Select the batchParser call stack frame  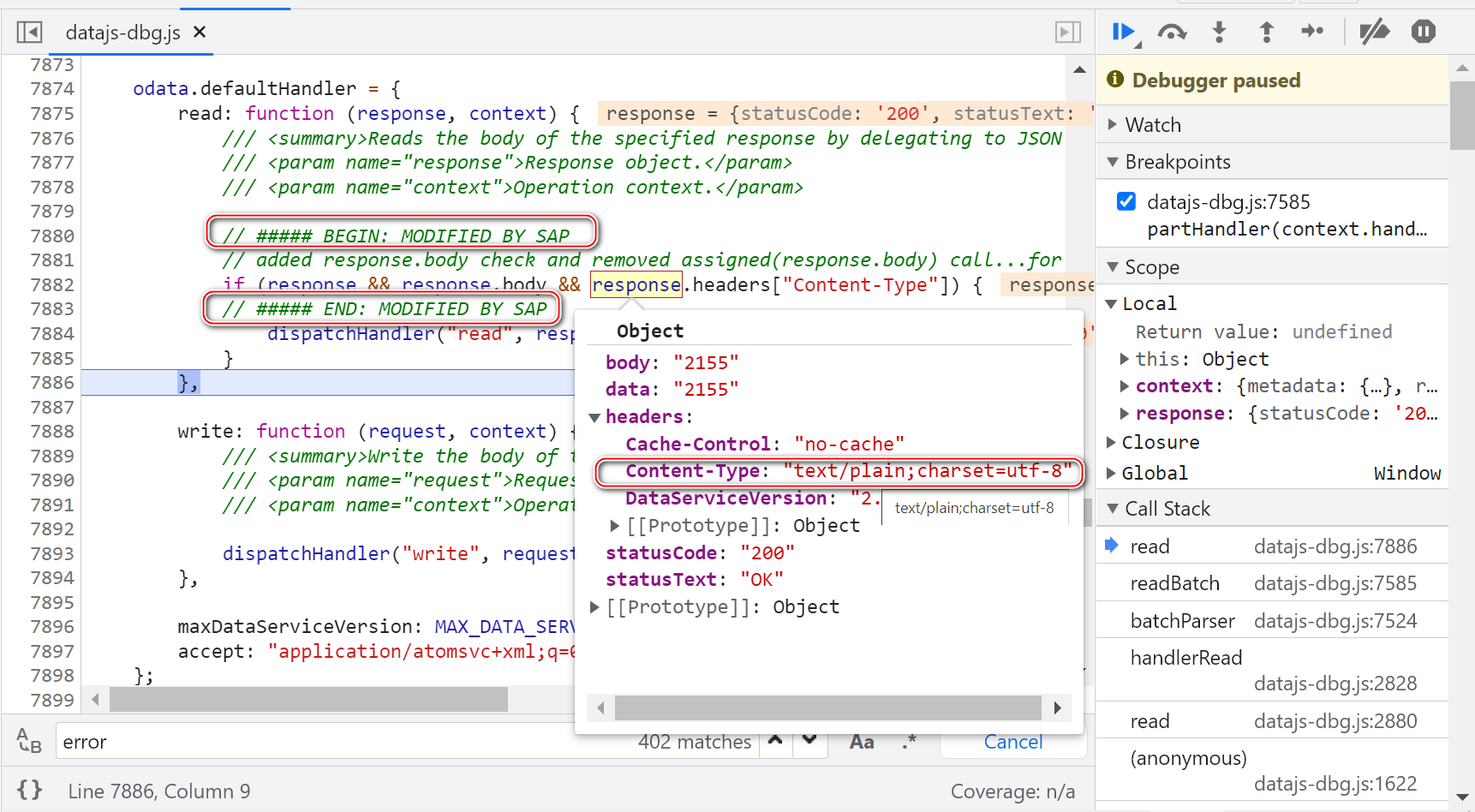(x=1272, y=621)
